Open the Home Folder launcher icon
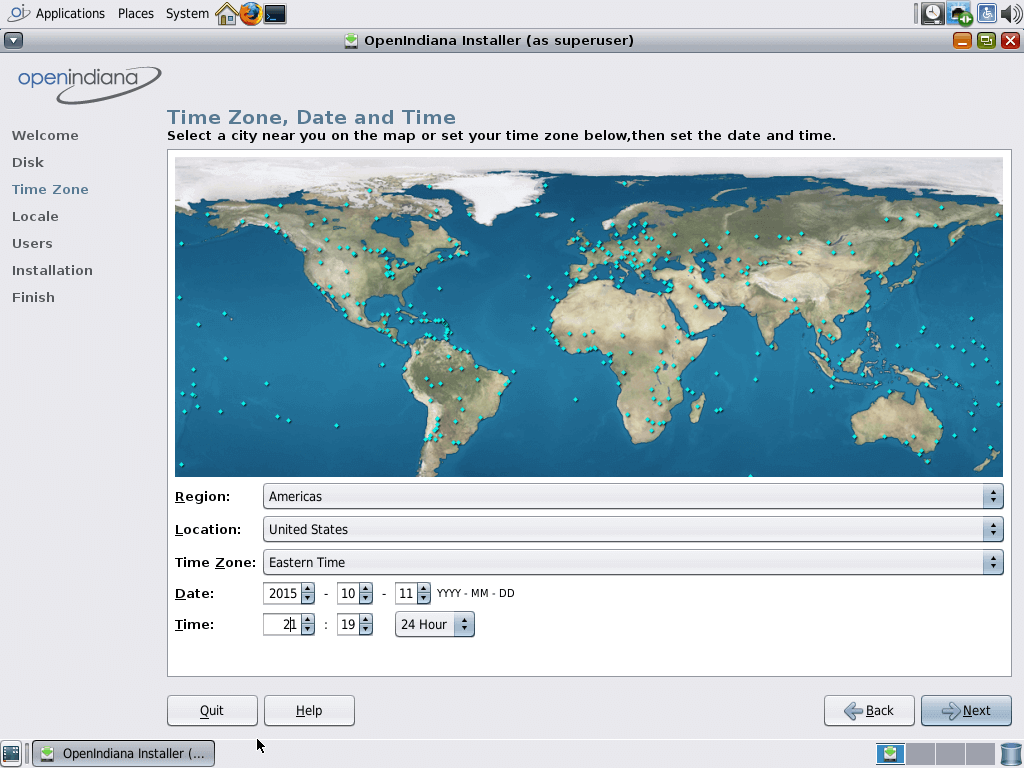This screenshot has width=1024, height=768. [x=227, y=14]
